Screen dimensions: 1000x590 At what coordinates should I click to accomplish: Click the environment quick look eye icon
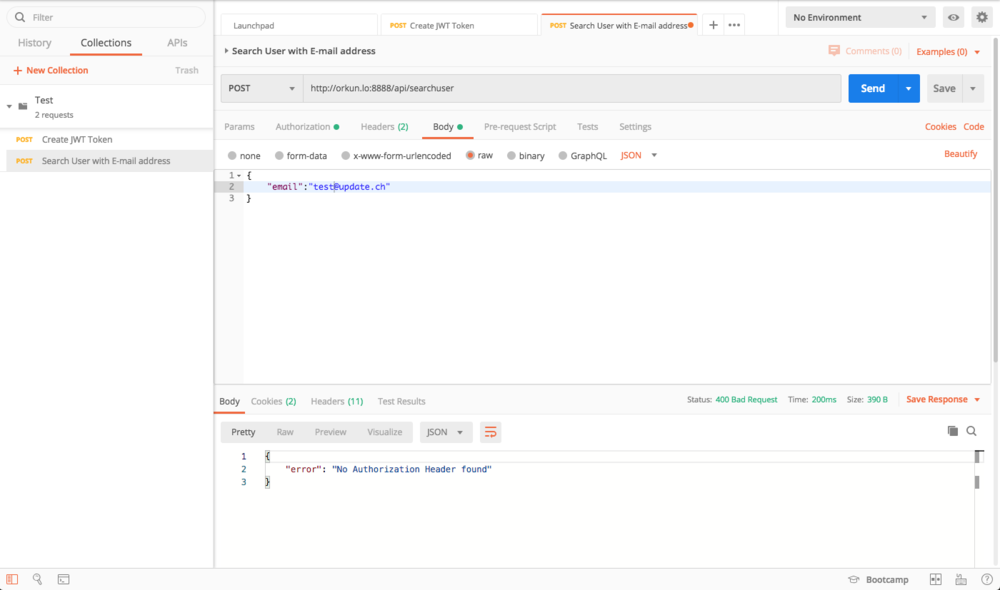point(953,18)
